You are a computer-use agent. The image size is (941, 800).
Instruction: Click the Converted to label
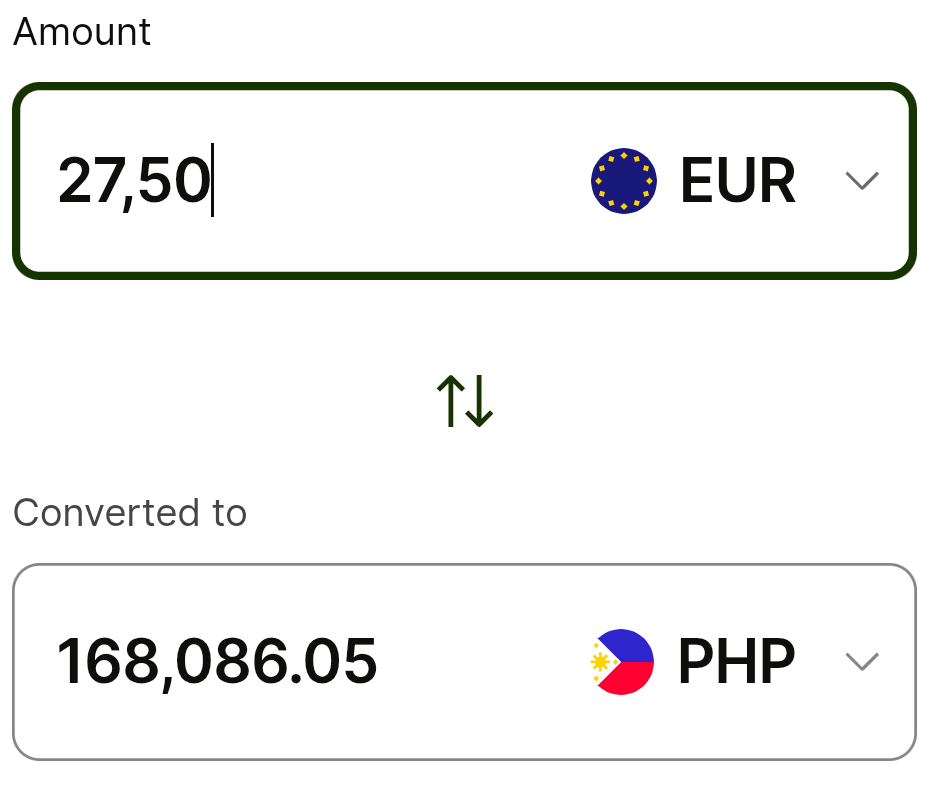click(130, 513)
